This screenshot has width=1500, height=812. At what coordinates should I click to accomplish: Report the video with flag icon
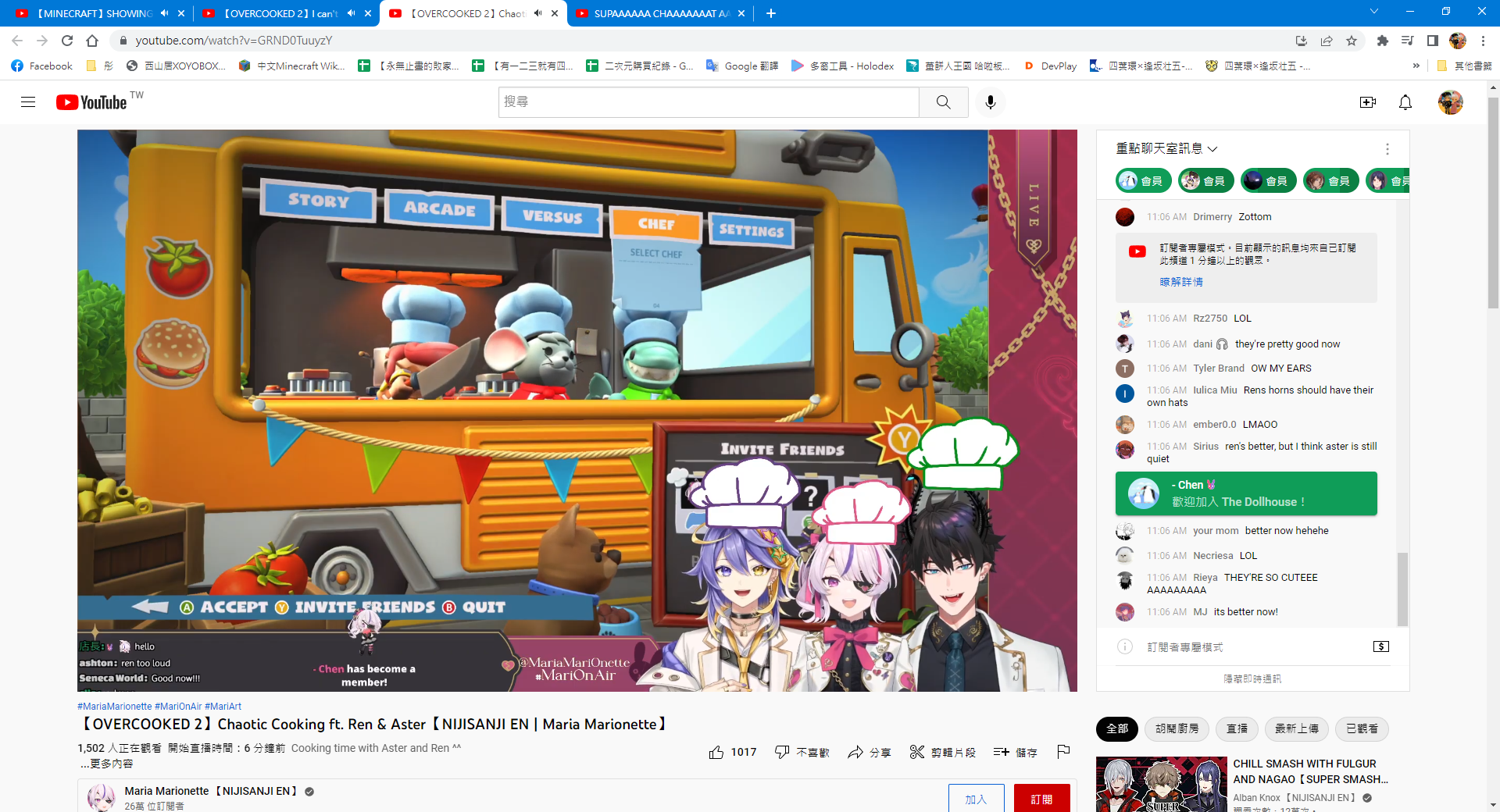coord(1063,752)
